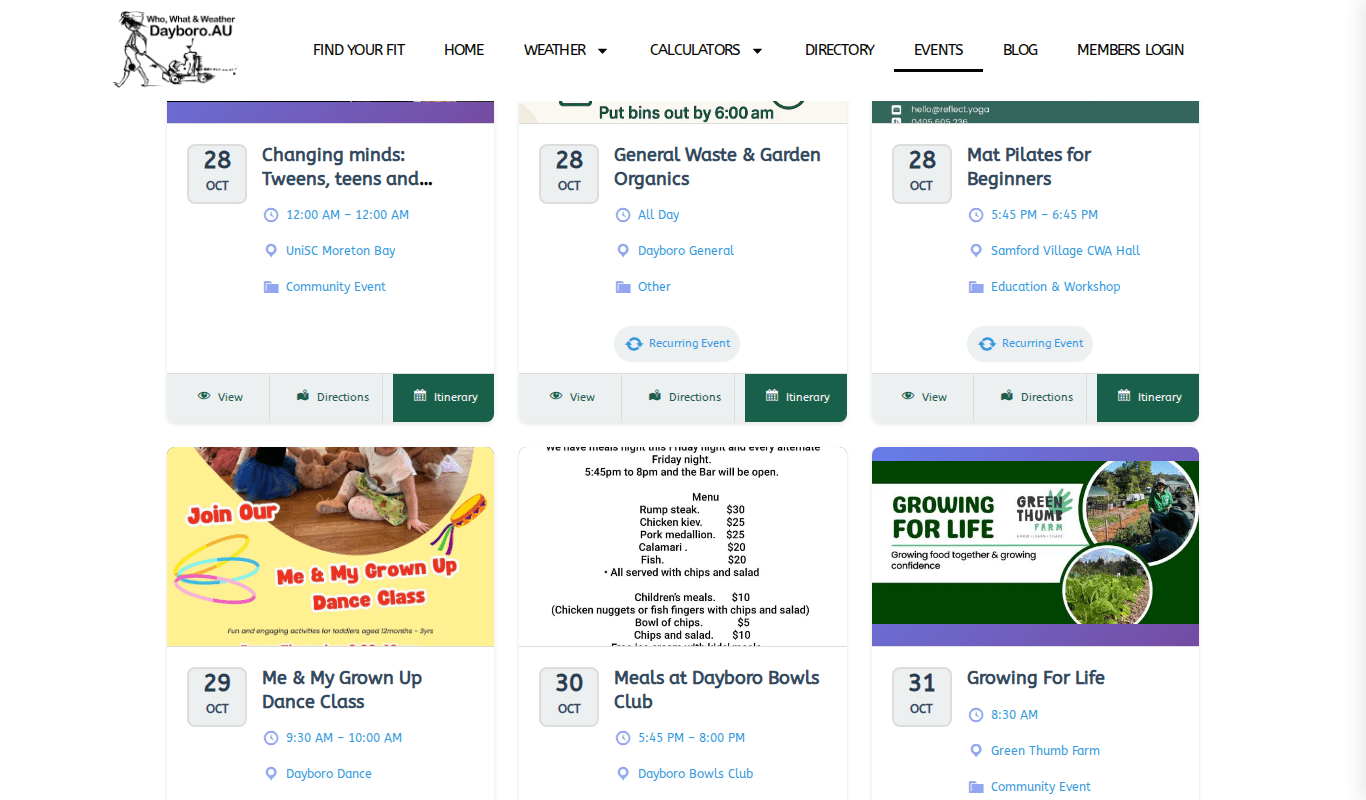Click the map icon on Changing minds Directions button

(303, 396)
